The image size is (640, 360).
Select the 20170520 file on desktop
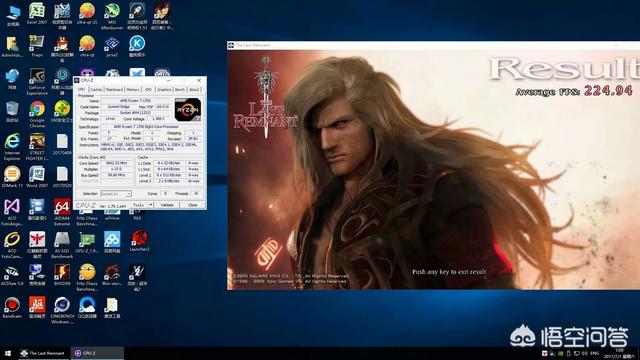click(62, 177)
